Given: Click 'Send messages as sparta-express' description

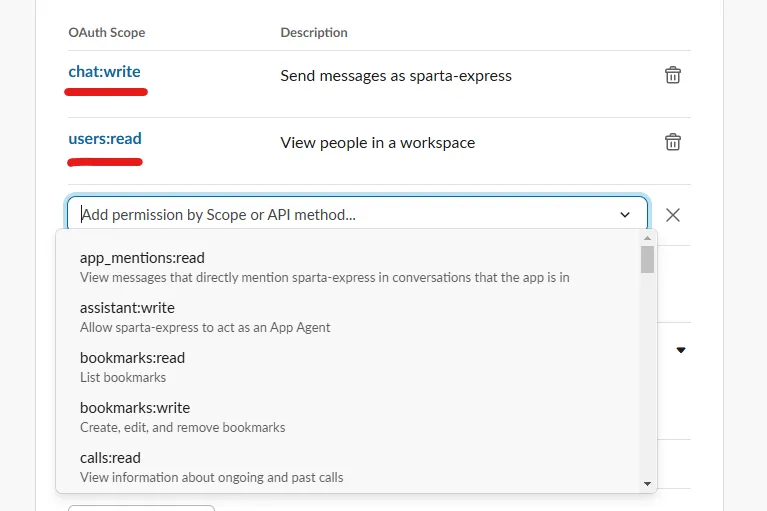Looking at the screenshot, I should [x=396, y=76].
